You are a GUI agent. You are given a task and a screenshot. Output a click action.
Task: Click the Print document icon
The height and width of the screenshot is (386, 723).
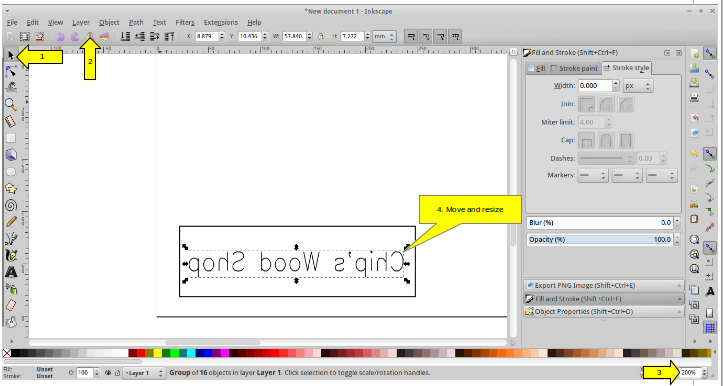[x=695, y=97]
